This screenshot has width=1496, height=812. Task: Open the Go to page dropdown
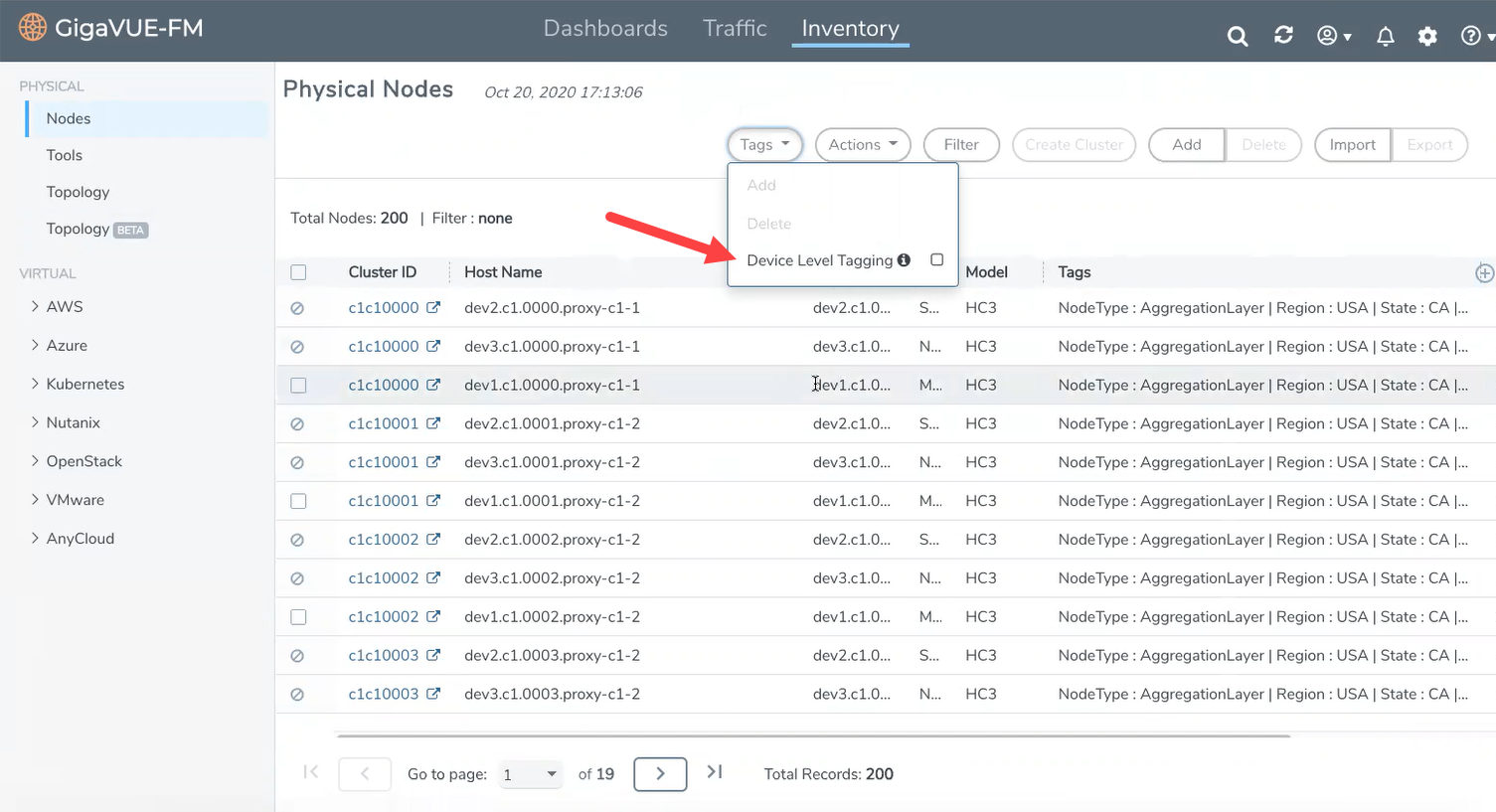[x=531, y=774]
